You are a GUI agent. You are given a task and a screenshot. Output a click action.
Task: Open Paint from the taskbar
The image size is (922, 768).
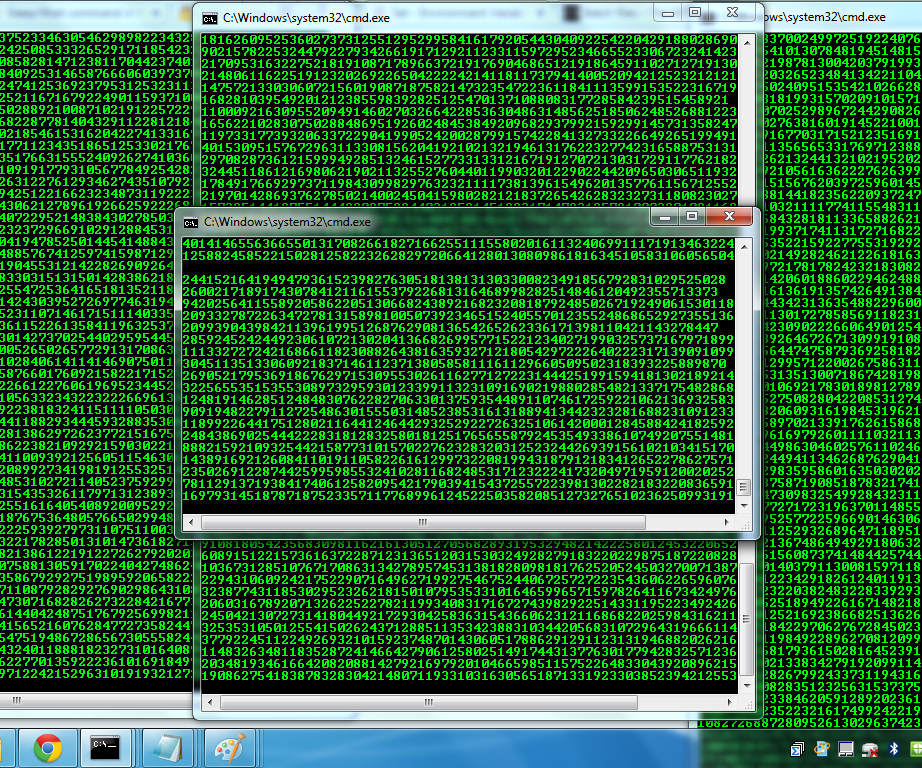click(x=230, y=748)
